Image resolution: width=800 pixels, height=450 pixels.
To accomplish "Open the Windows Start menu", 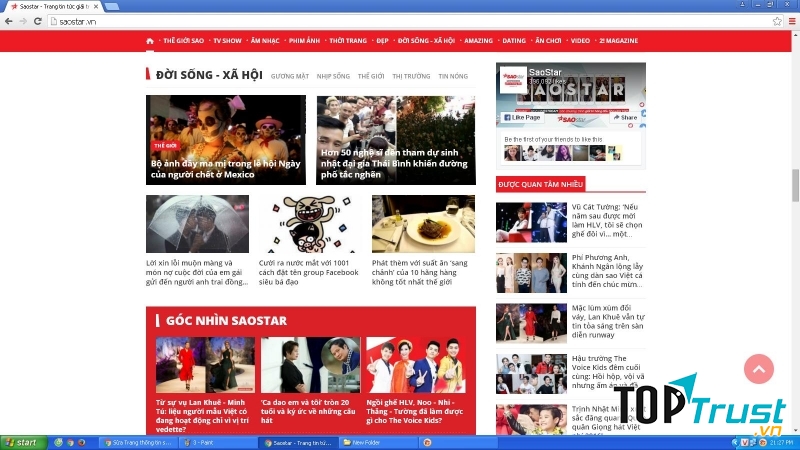I will (23, 442).
